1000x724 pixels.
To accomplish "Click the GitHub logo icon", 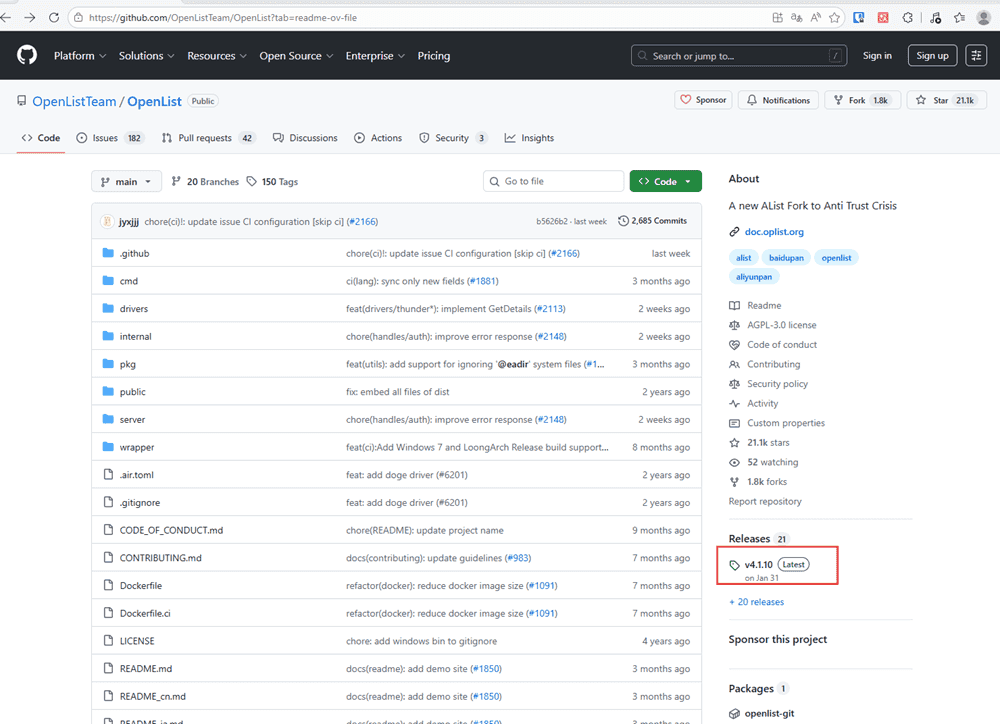I will (27, 56).
